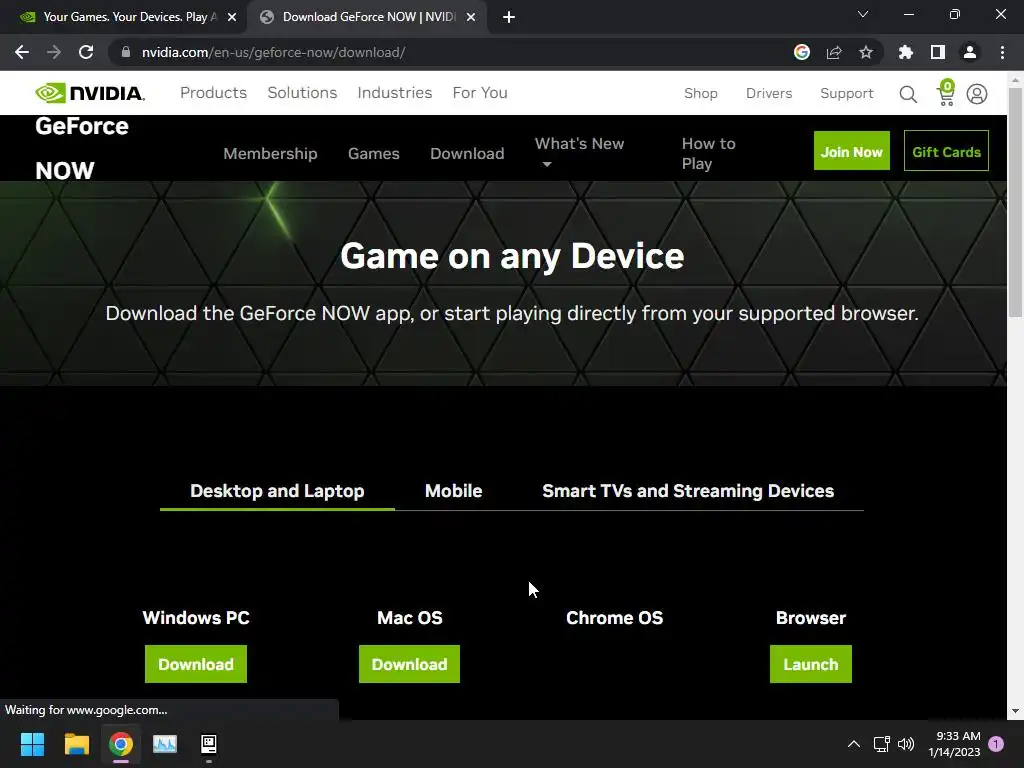Viewport: 1024px width, 768px height.
Task: Toggle Chrome side panel icon
Action: pos(938,52)
